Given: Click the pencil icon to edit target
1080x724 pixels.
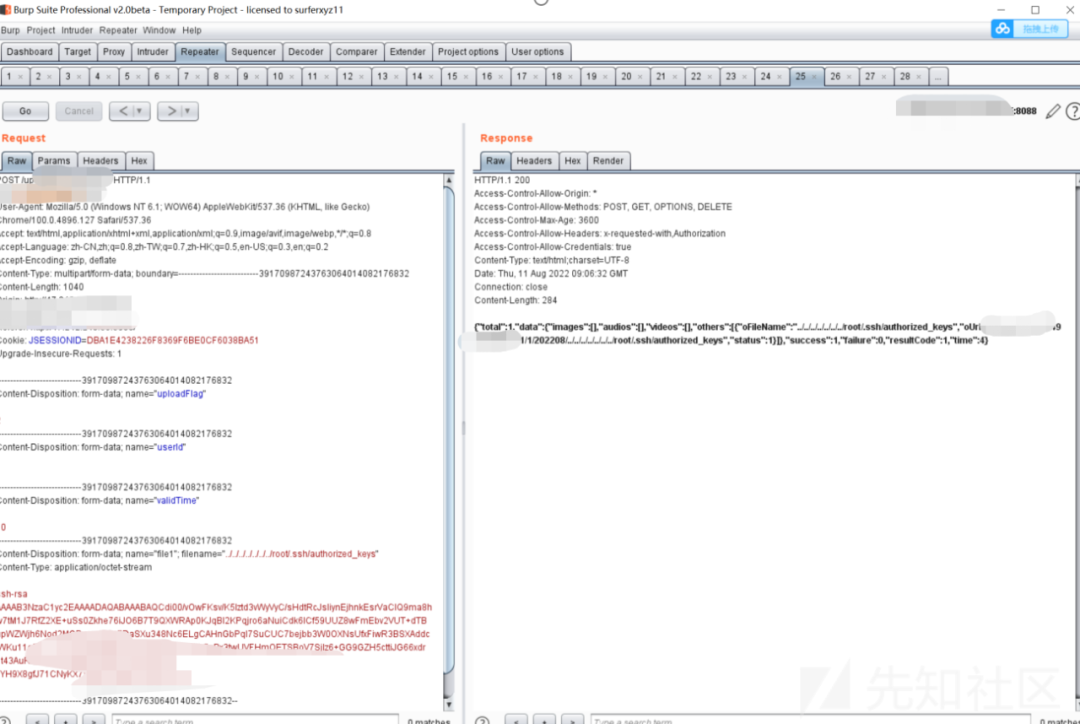Looking at the screenshot, I should coord(1052,112).
